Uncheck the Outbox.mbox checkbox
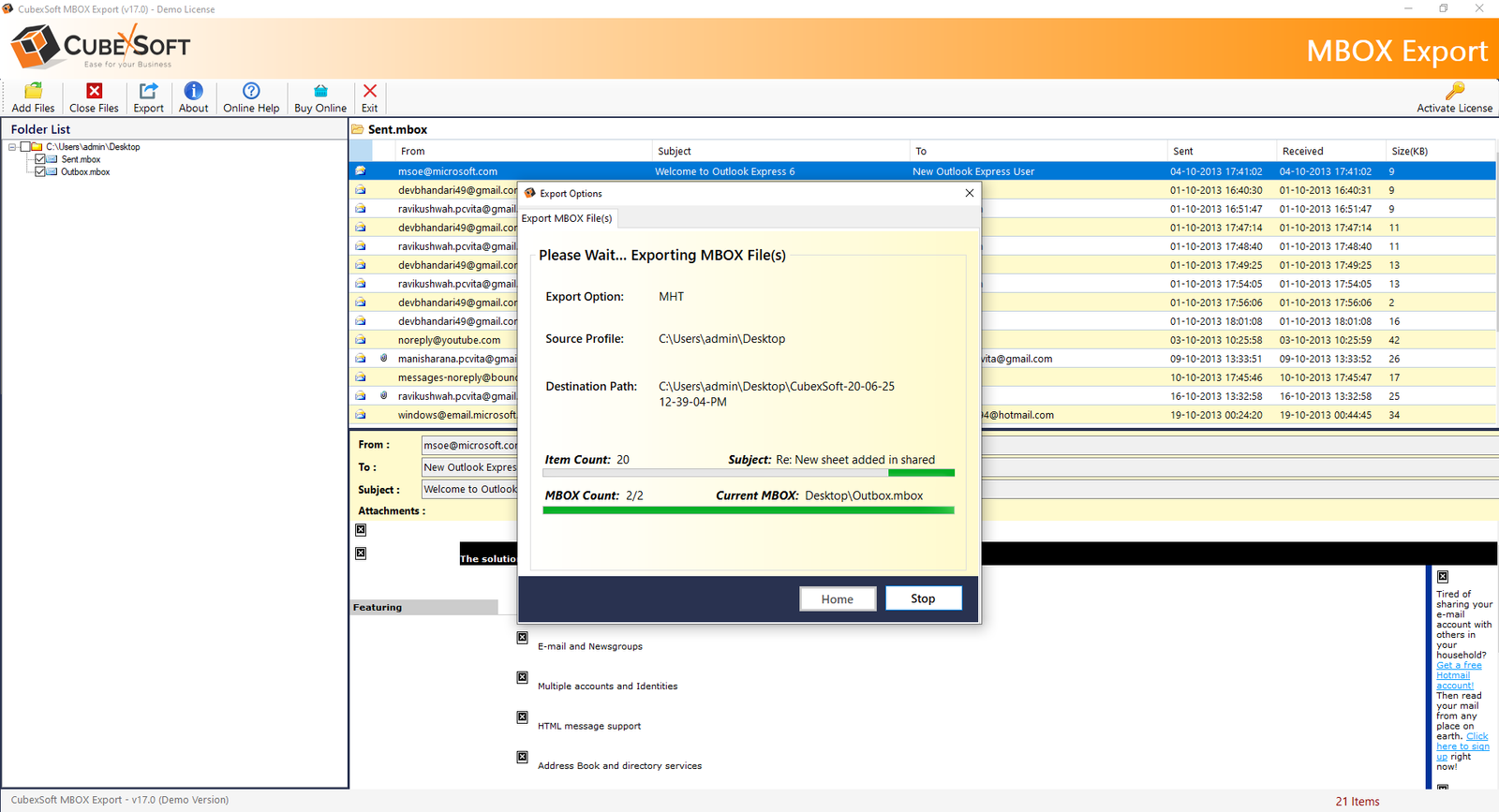This screenshot has width=1499, height=812. (40, 171)
